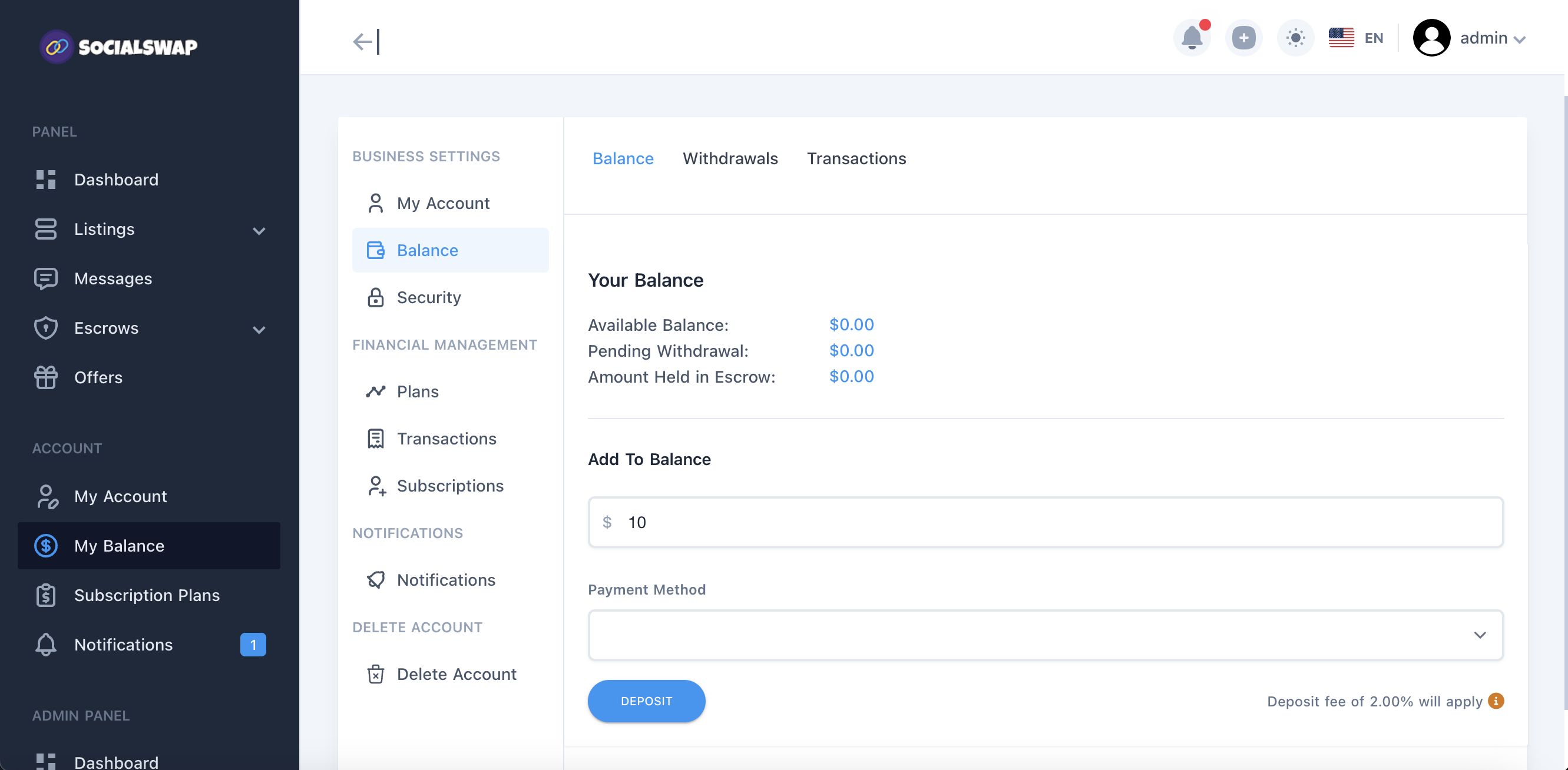This screenshot has width=1568, height=770.
Task: Open Messages from the left sidebar
Action: click(113, 278)
